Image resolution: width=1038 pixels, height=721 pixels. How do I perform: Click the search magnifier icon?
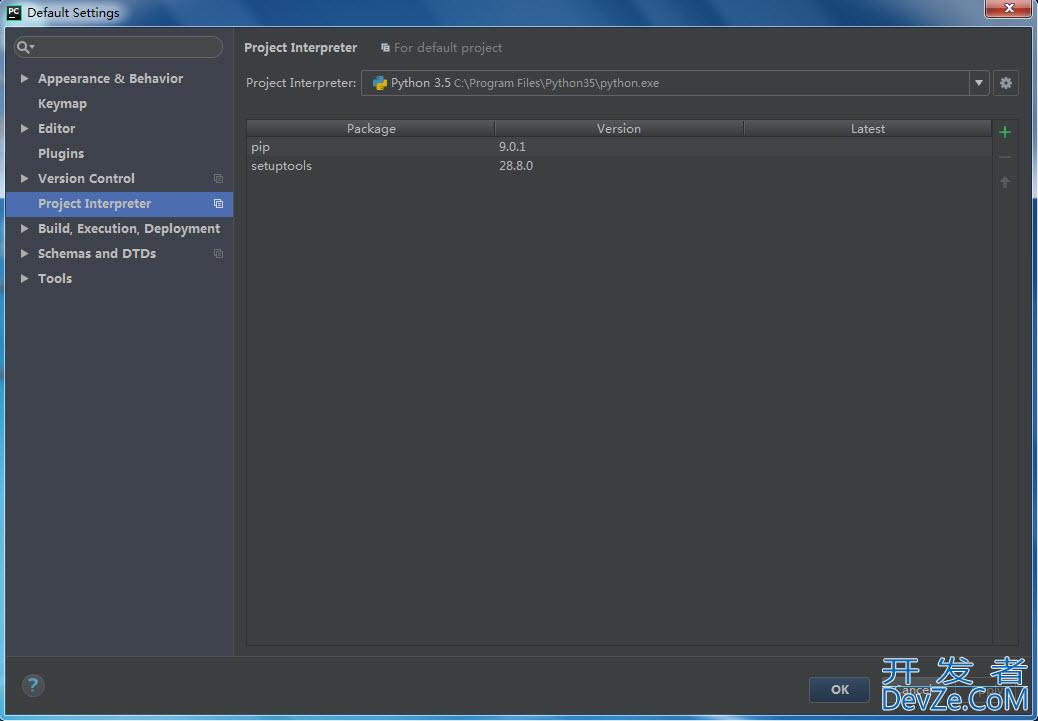24,47
